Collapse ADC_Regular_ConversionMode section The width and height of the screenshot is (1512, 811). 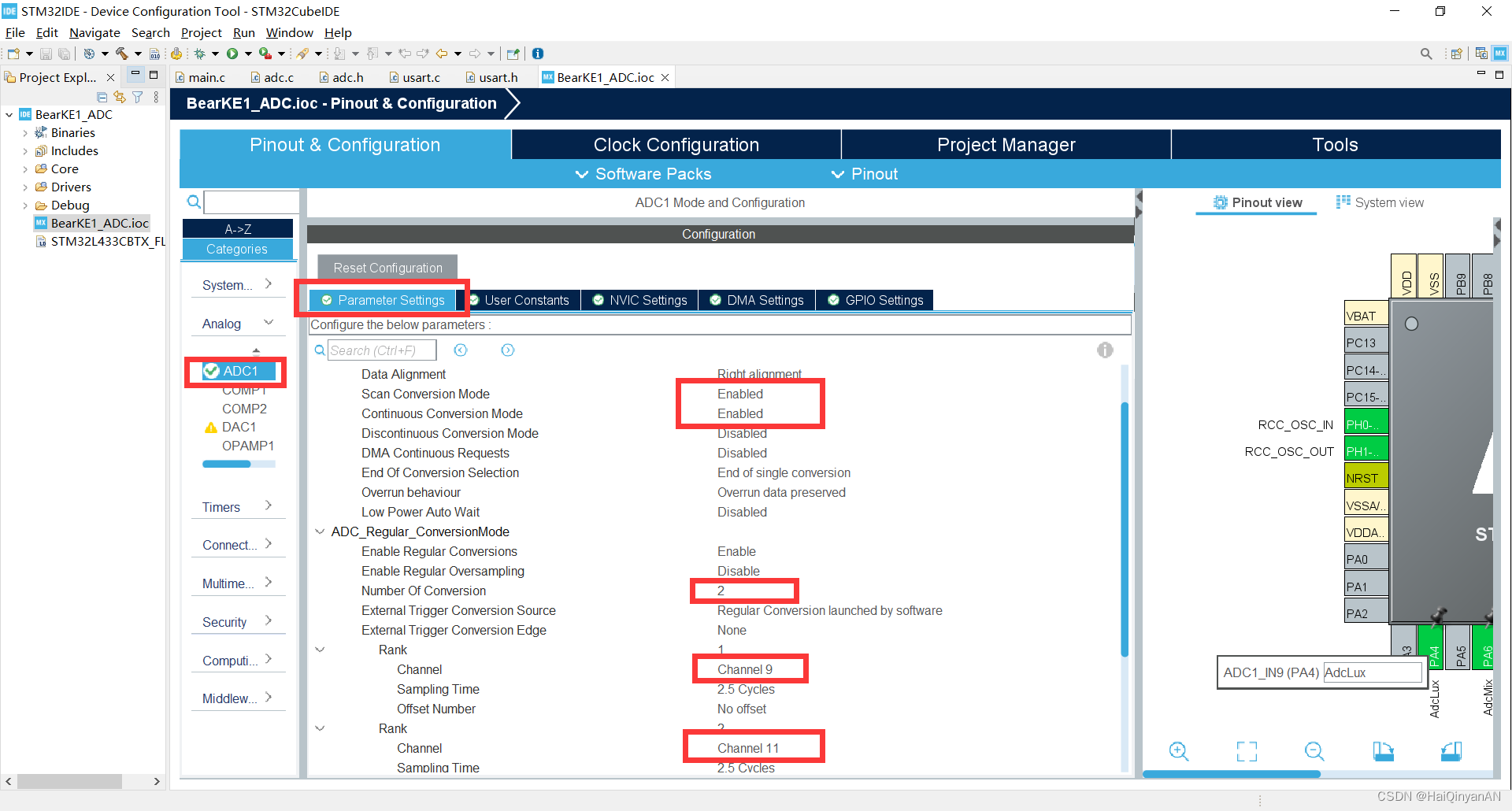320,531
